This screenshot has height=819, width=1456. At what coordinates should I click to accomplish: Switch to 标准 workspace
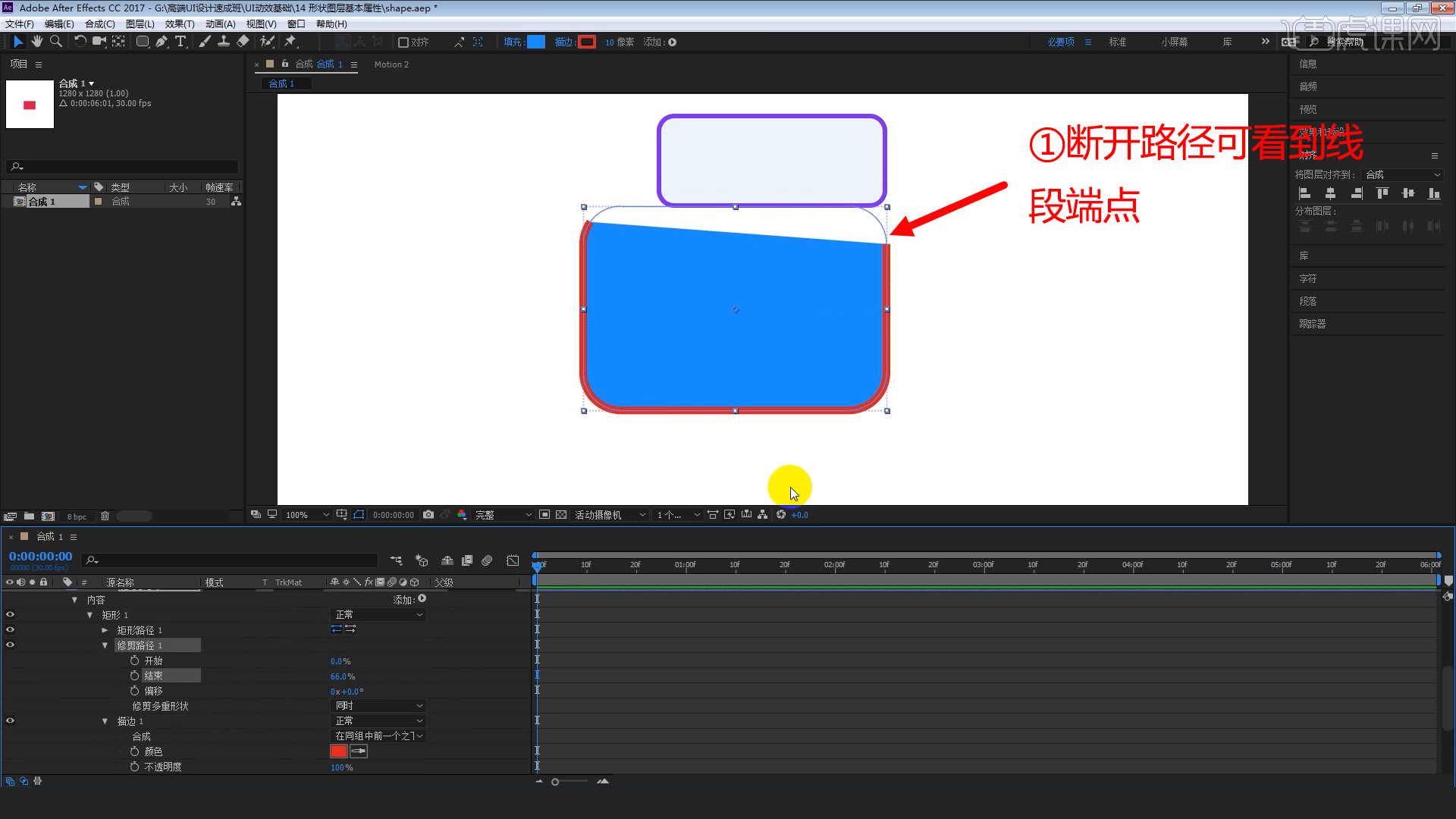[x=1118, y=42]
